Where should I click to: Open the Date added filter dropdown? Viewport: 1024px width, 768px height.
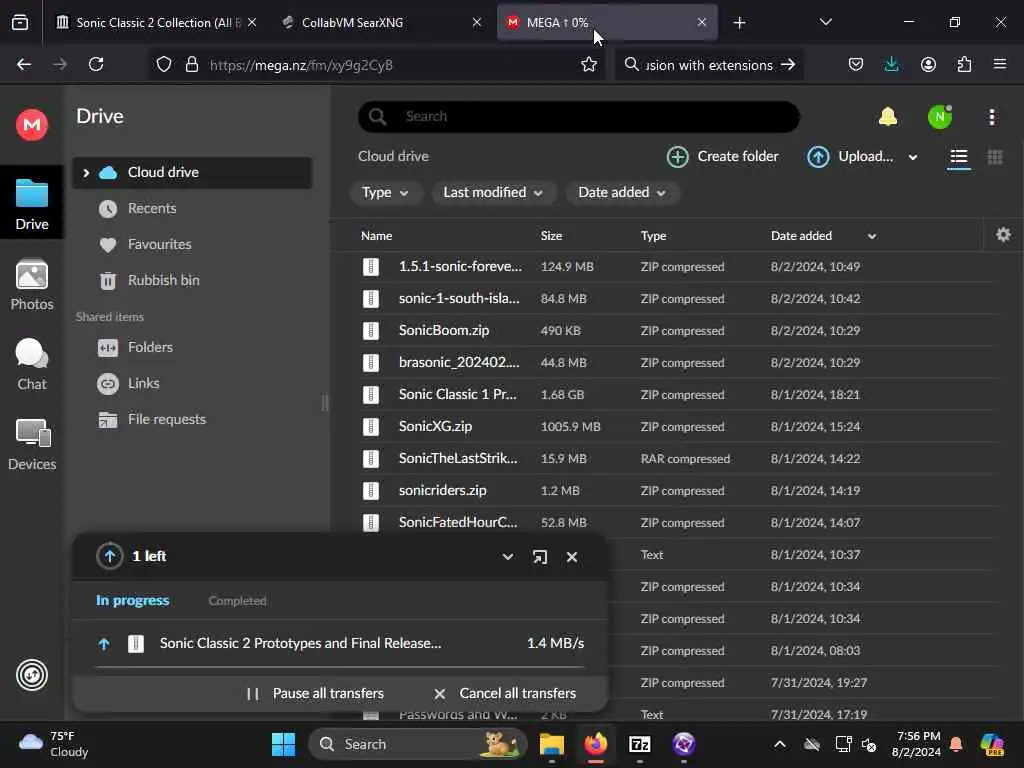[622, 193]
